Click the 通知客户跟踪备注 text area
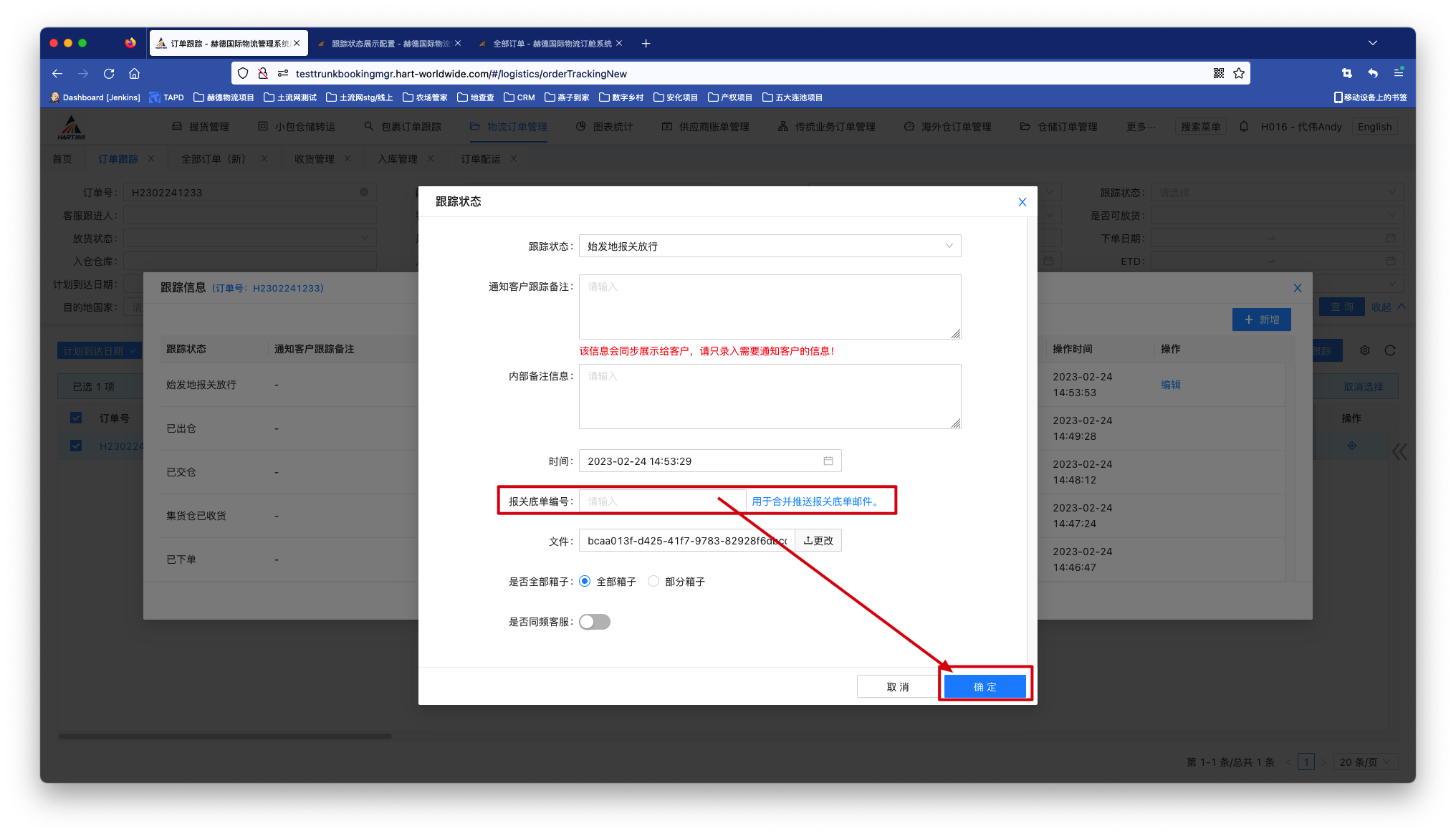The height and width of the screenshot is (836, 1456). point(770,307)
